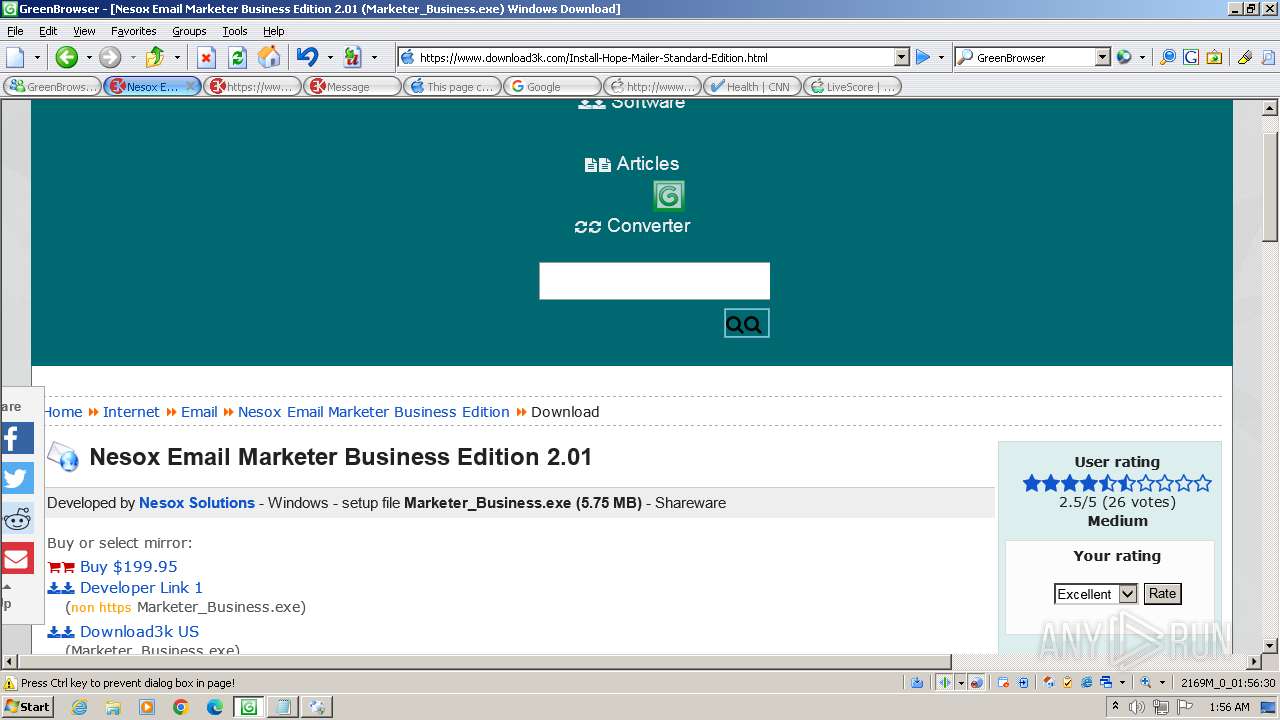Screen dimensions: 1280x720
Task: Open Windows Explorer folder icon in taskbar
Action: click(x=113, y=707)
